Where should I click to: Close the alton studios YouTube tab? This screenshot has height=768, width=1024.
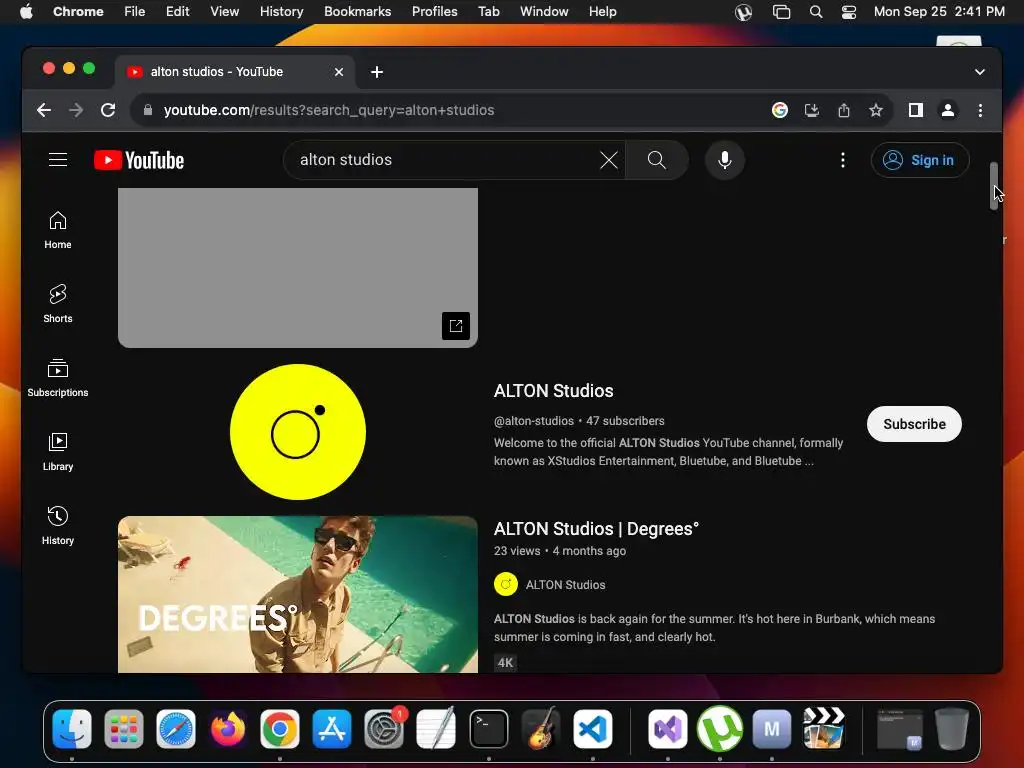pyautogui.click(x=339, y=72)
